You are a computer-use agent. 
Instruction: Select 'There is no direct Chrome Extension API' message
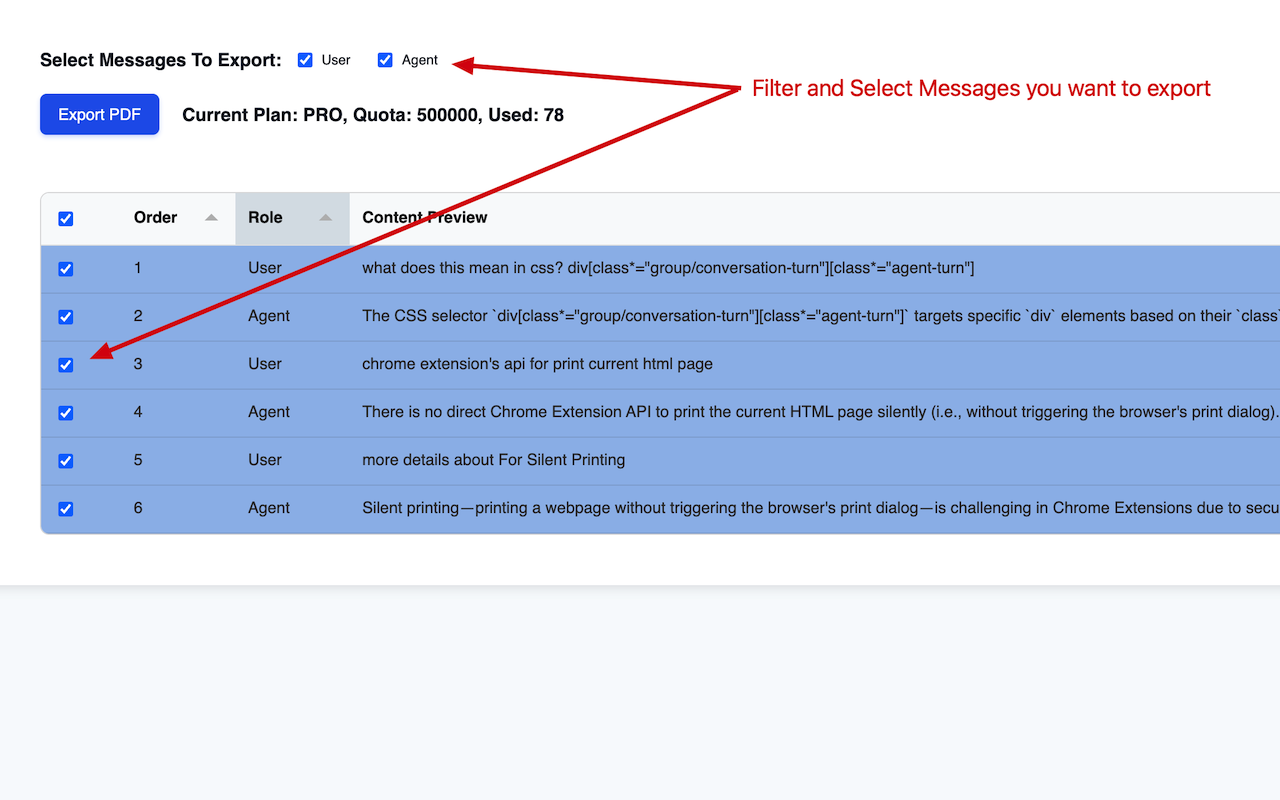[x=821, y=412]
